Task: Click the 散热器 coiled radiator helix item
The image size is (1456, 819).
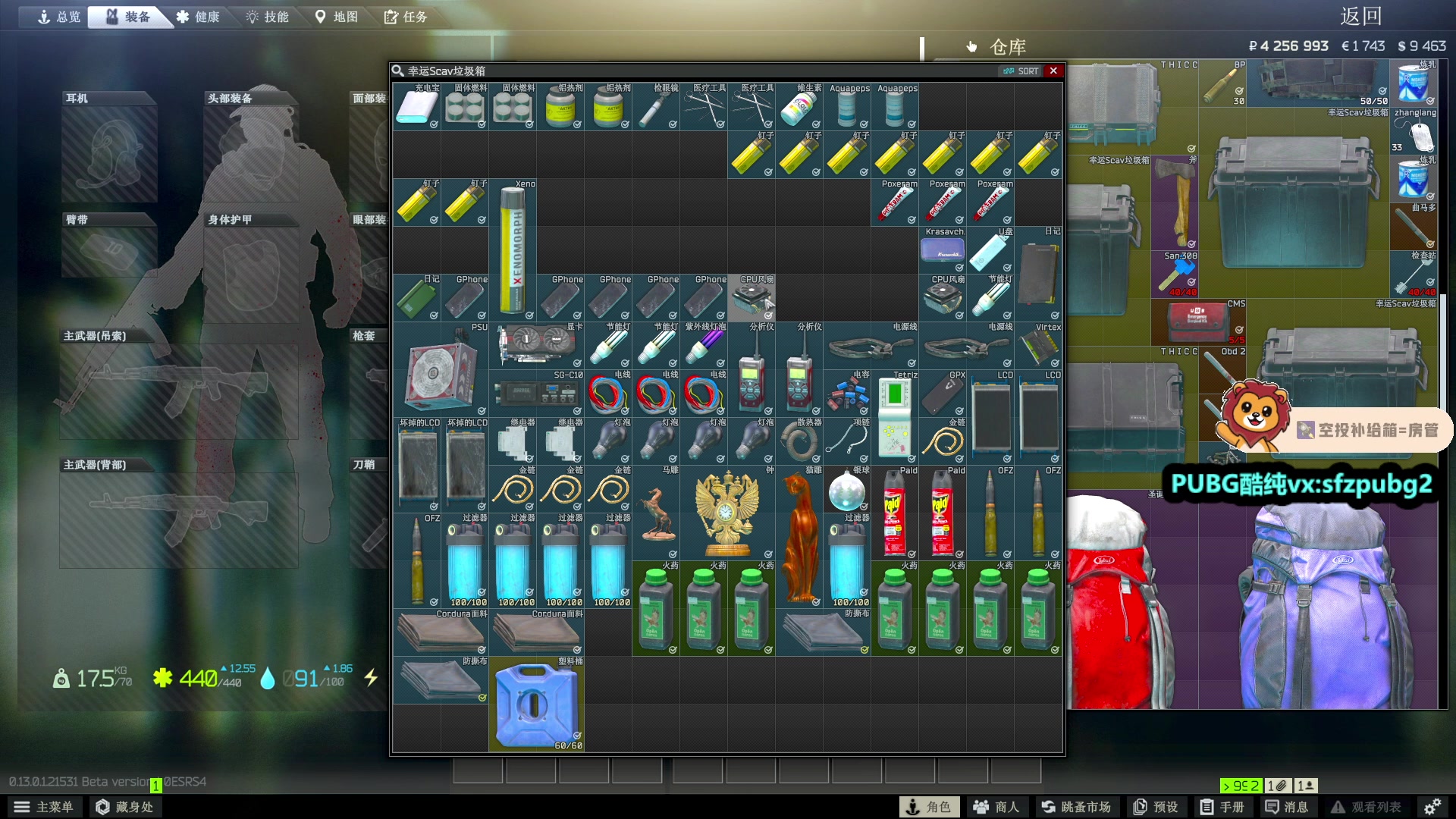Action: pos(799,441)
